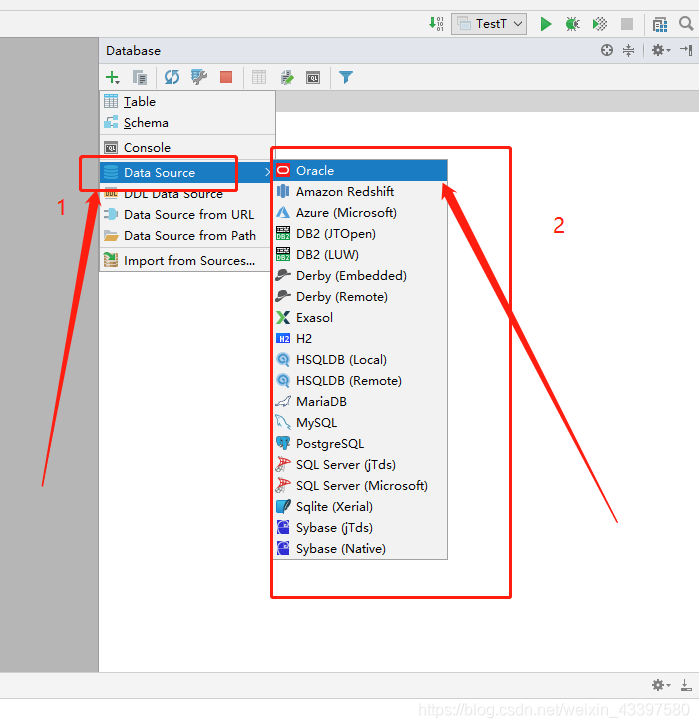Choose DB2 (JTOpen) driver
699x728 pixels.
(361, 234)
